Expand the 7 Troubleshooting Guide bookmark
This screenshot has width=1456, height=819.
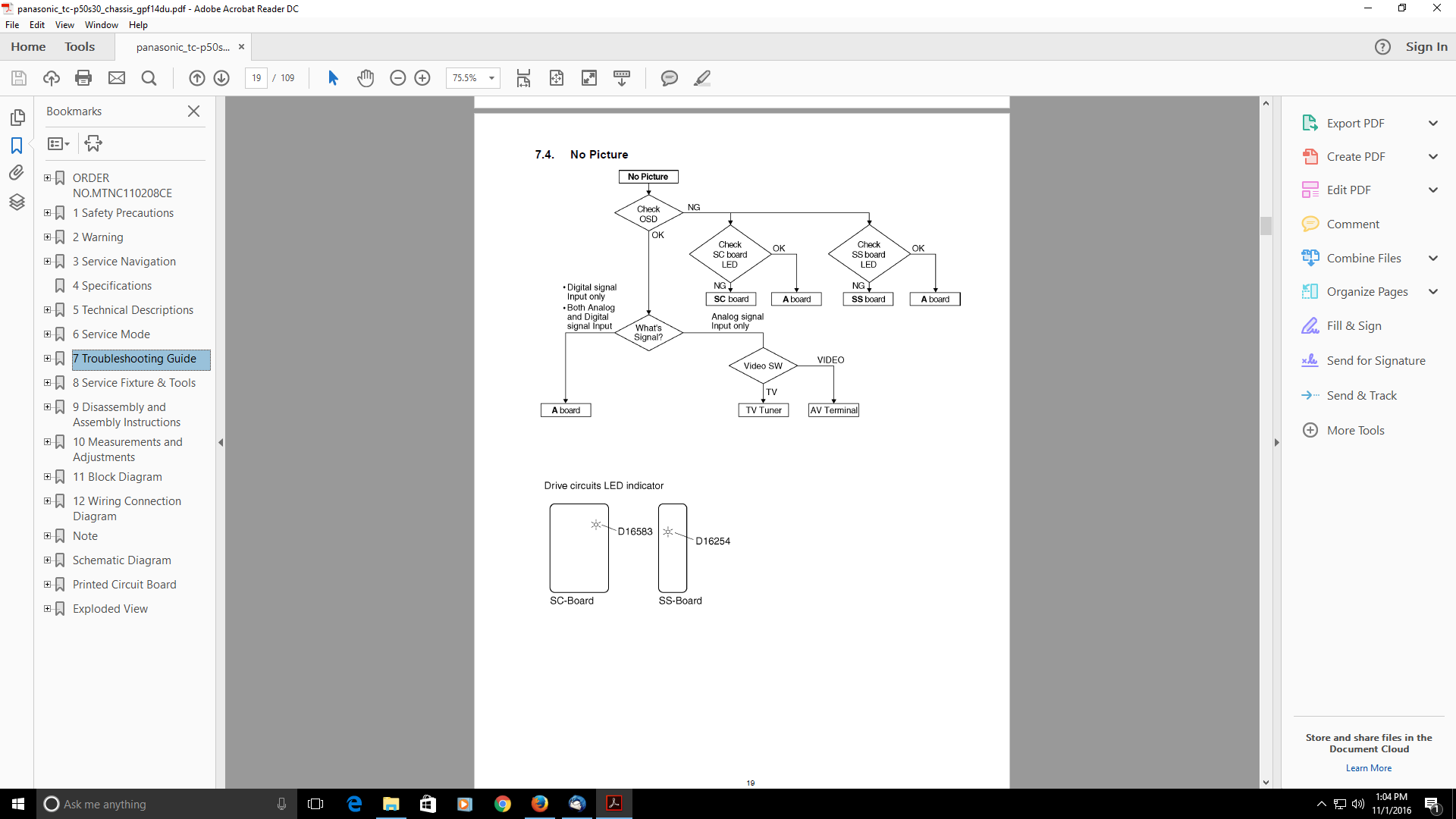[47, 359]
